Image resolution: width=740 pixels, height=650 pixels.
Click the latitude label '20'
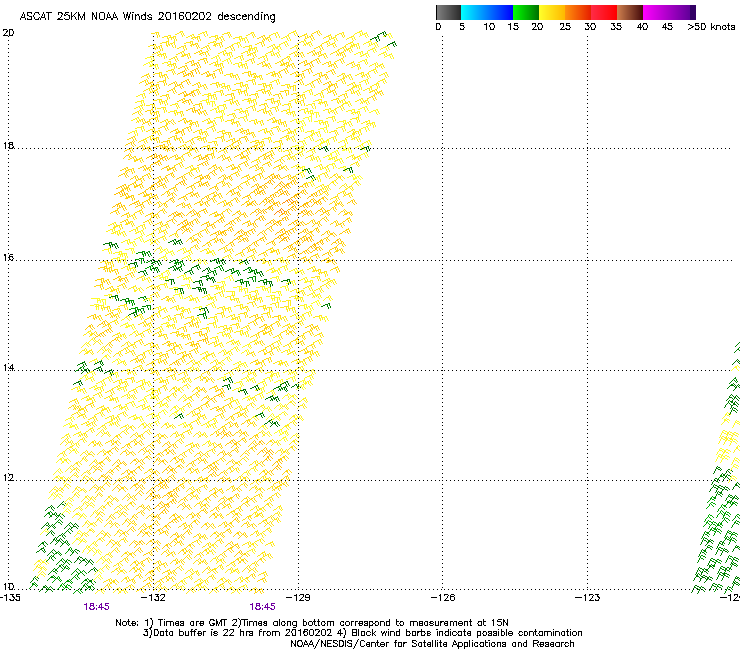[x=8, y=33]
